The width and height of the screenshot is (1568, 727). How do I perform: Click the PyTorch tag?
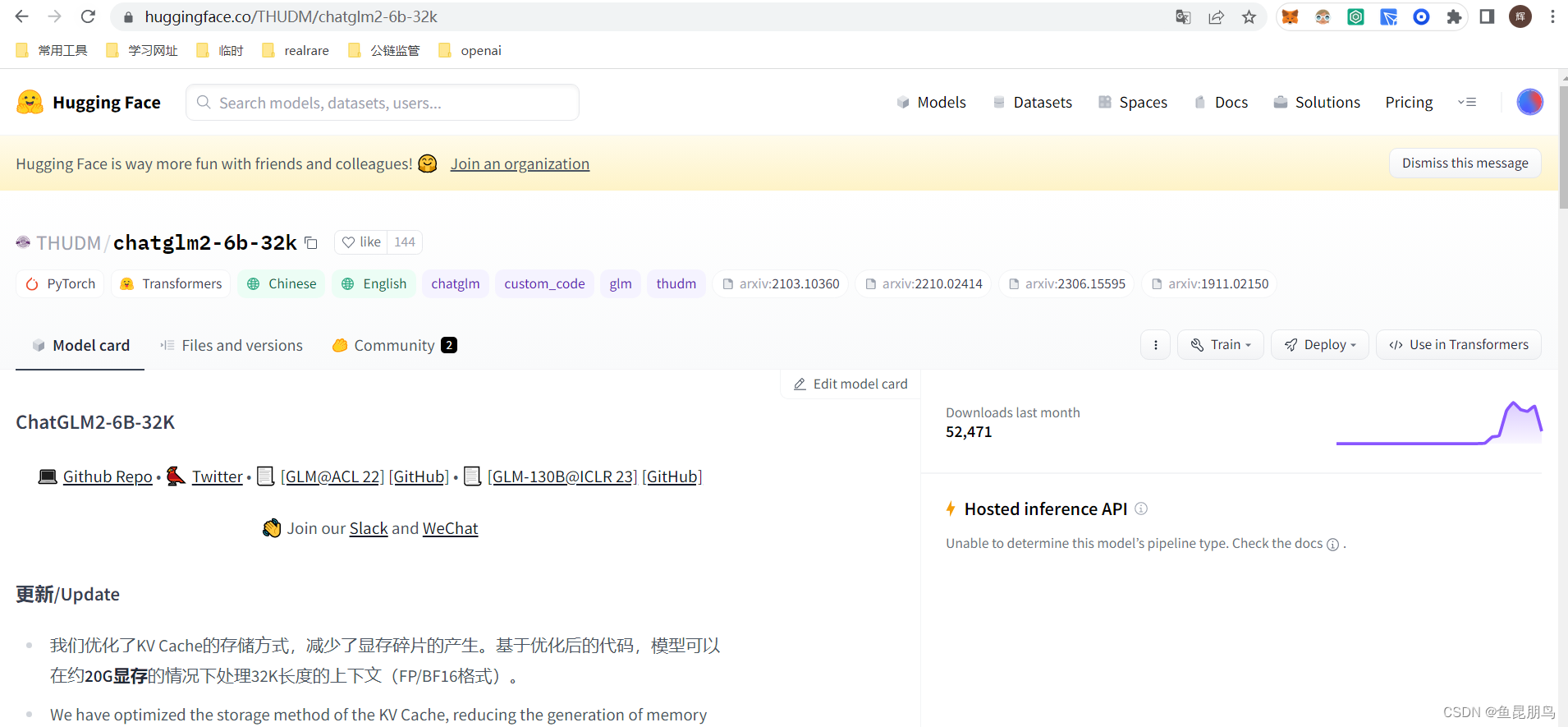click(x=60, y=283)
